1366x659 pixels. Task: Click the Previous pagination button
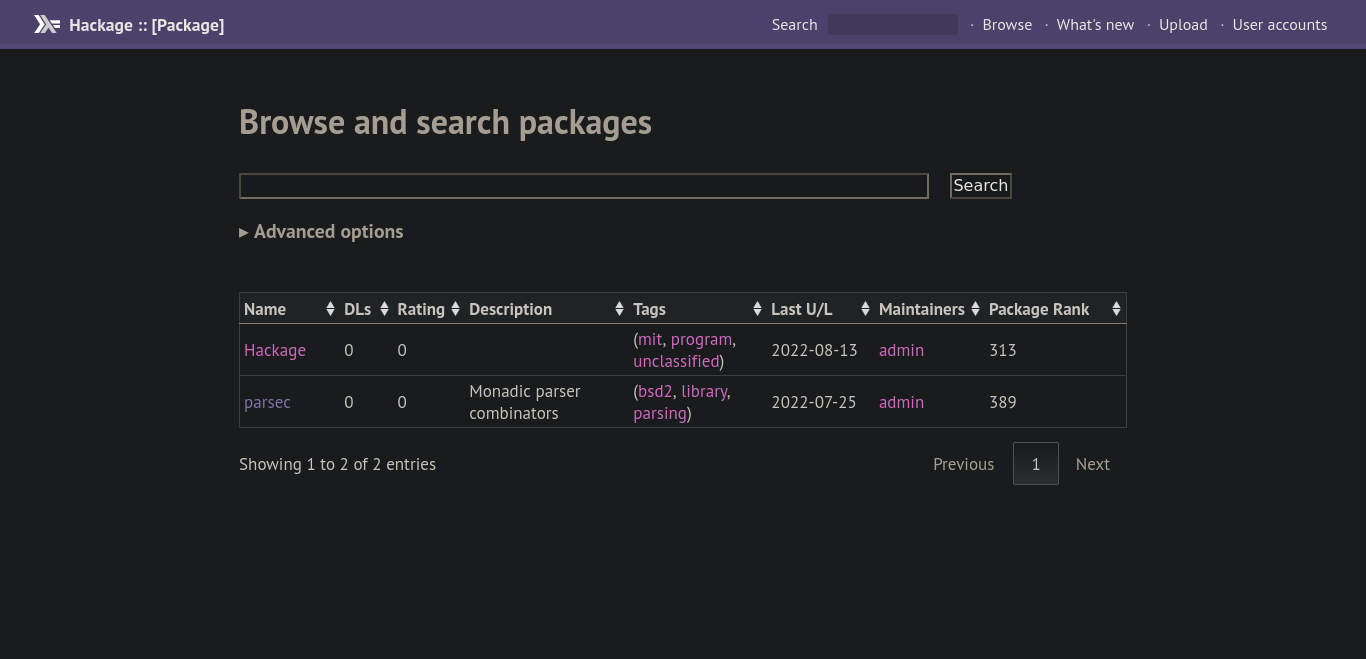click(x=963, y=464)
